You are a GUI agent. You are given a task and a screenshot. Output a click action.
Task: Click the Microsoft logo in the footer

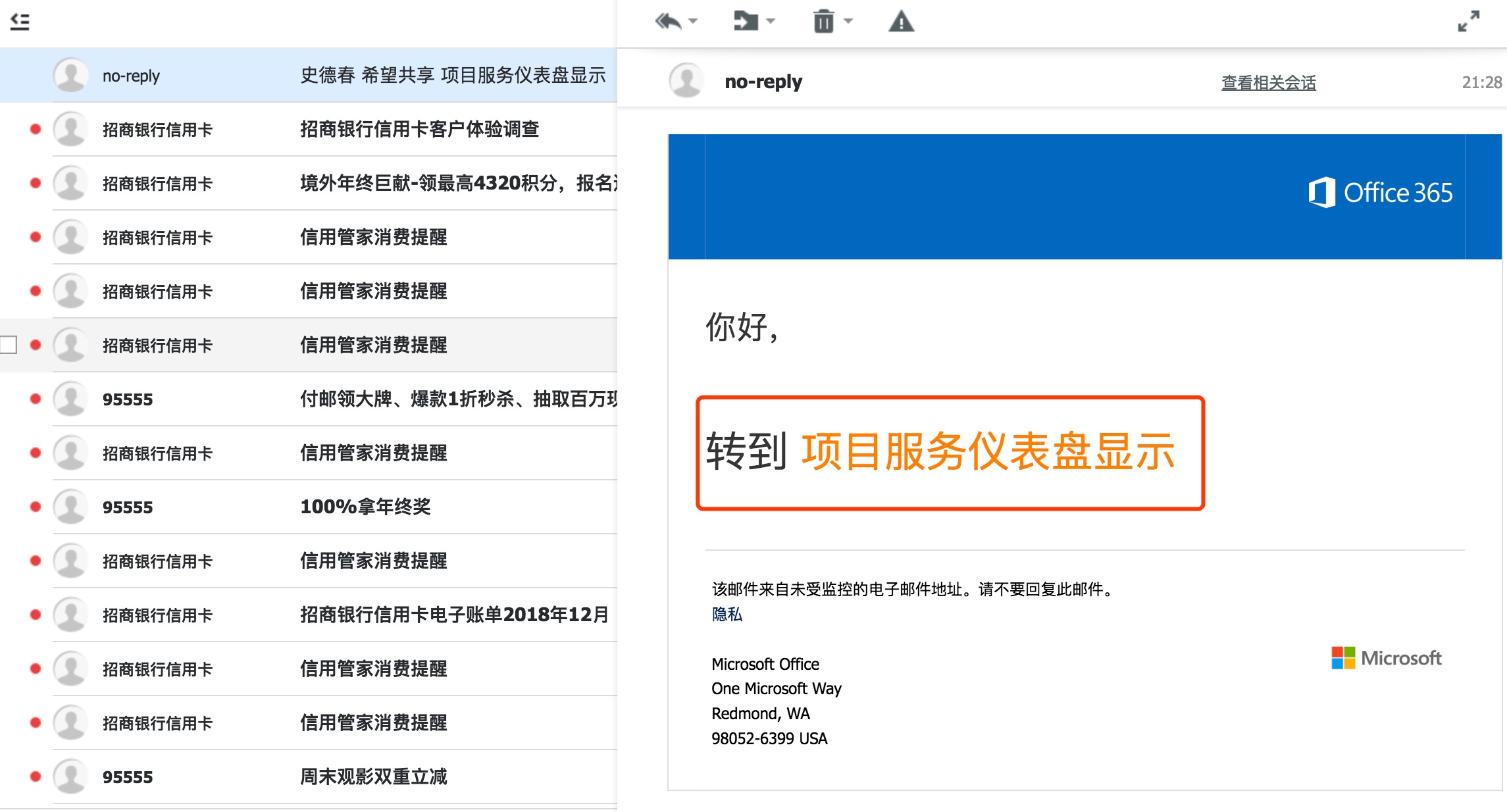point(1386,658)
